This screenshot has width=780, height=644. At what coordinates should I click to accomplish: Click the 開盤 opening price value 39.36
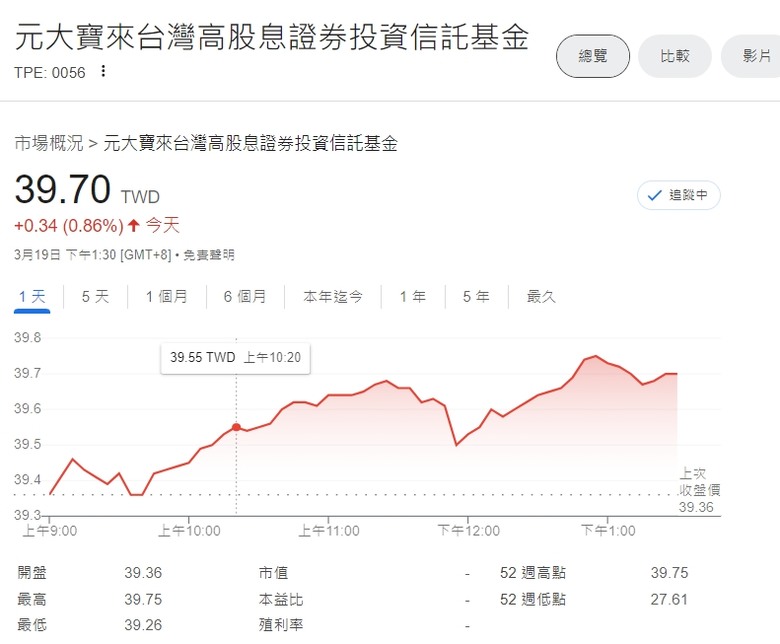coord(143,572)
